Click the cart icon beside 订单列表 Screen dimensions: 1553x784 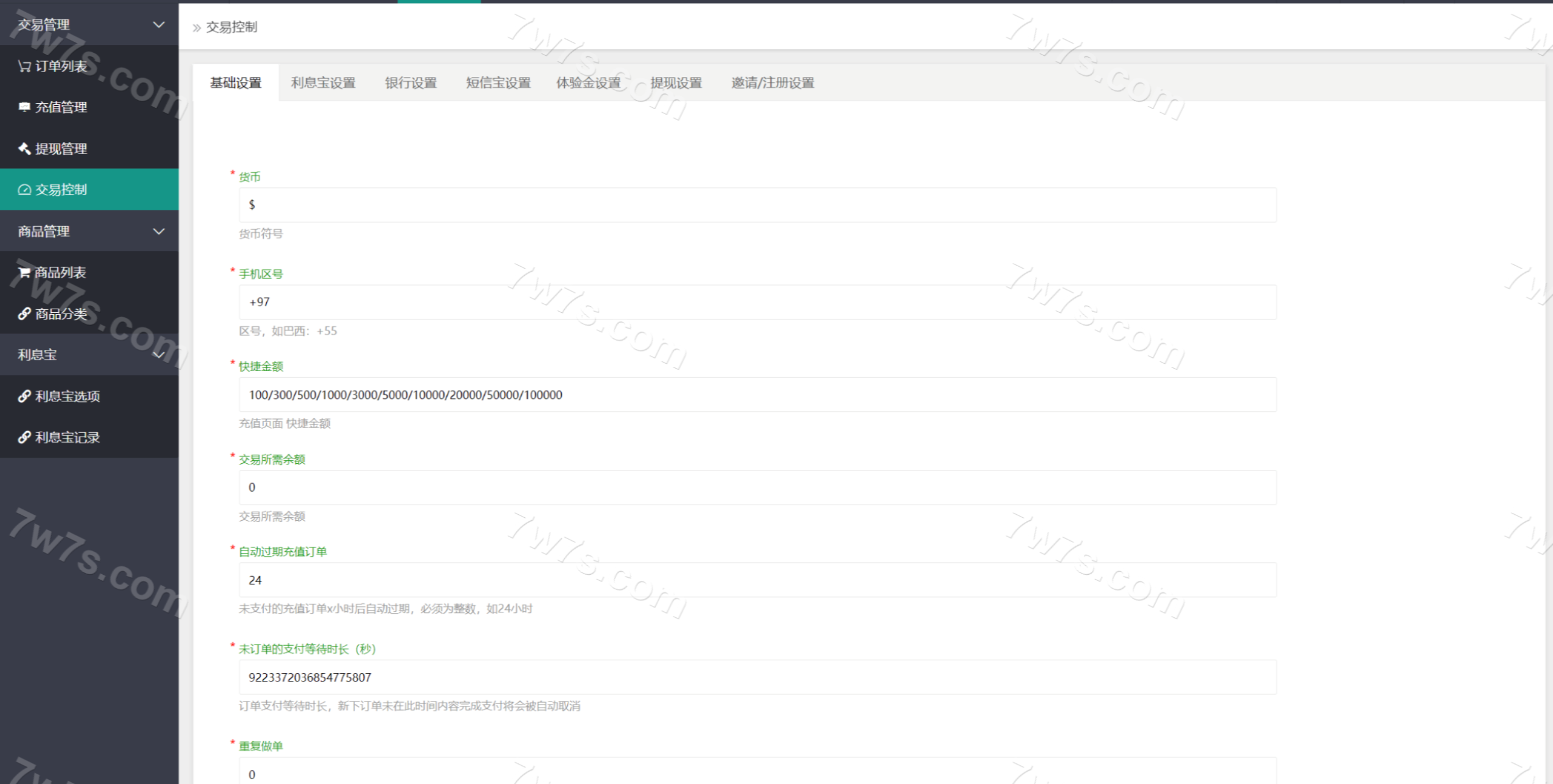(x=24, y=66)
